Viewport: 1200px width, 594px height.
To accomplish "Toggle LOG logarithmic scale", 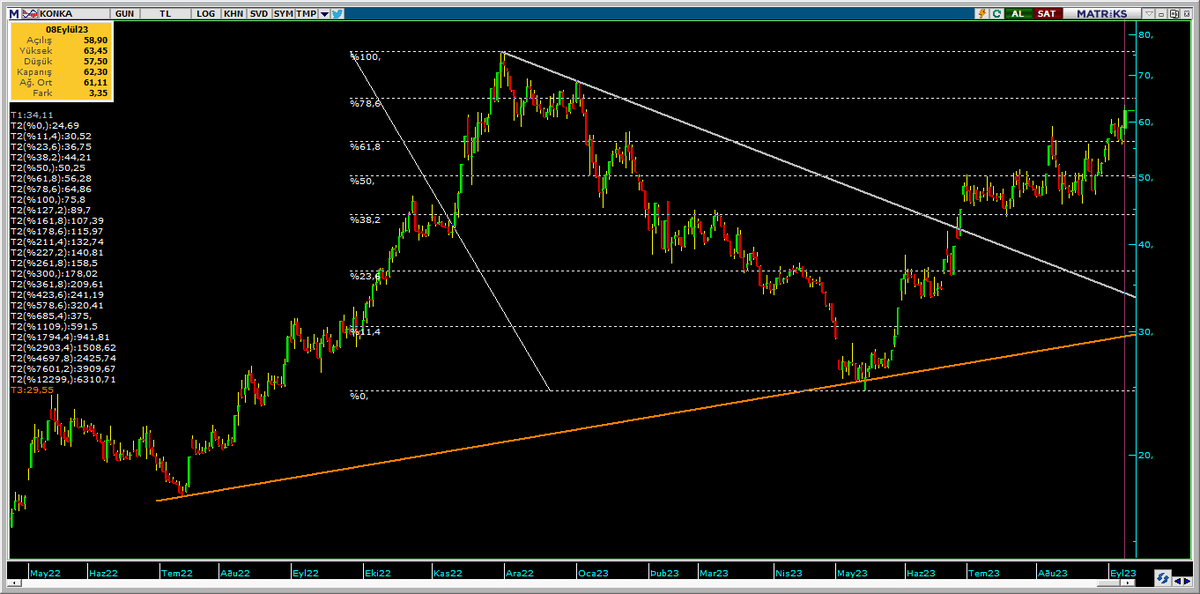I will 206,14.
